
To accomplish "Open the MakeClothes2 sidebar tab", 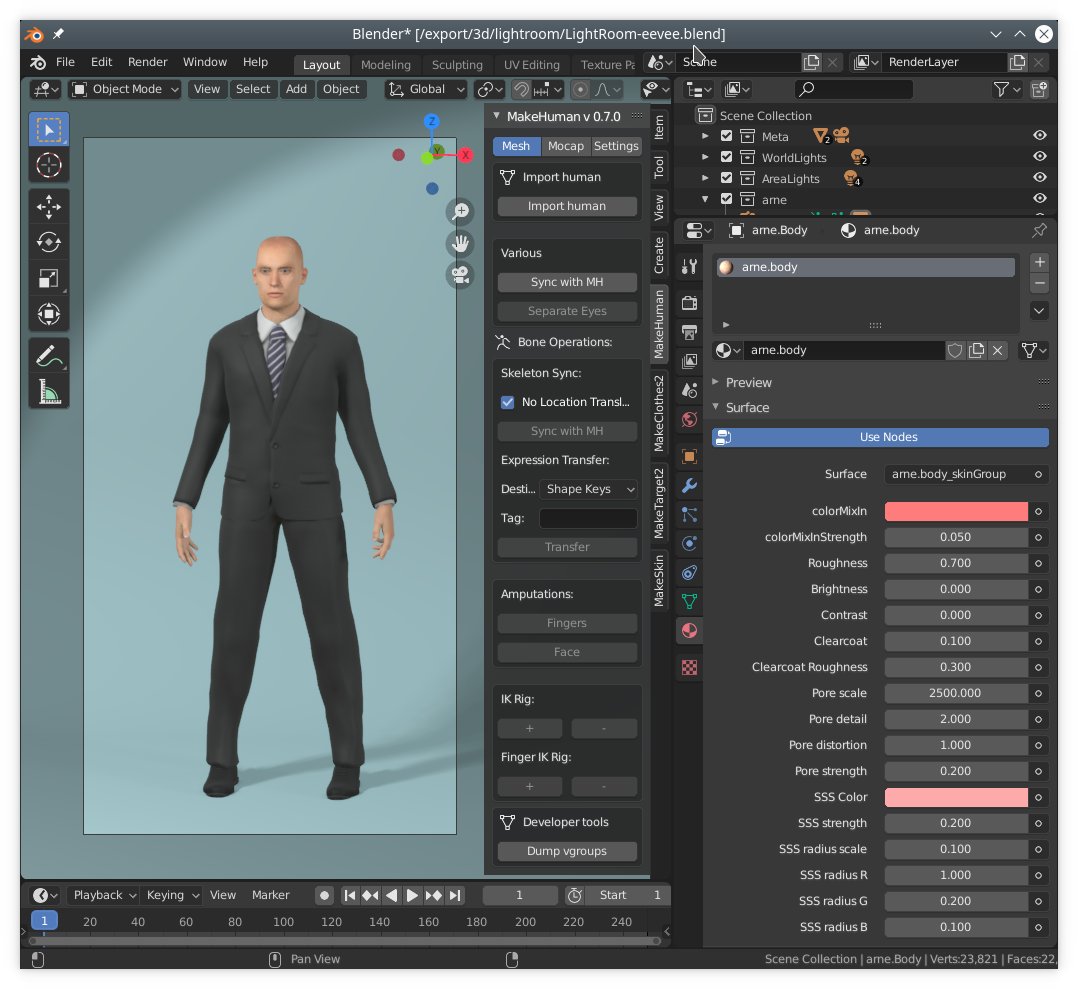I will click(659, 412).
